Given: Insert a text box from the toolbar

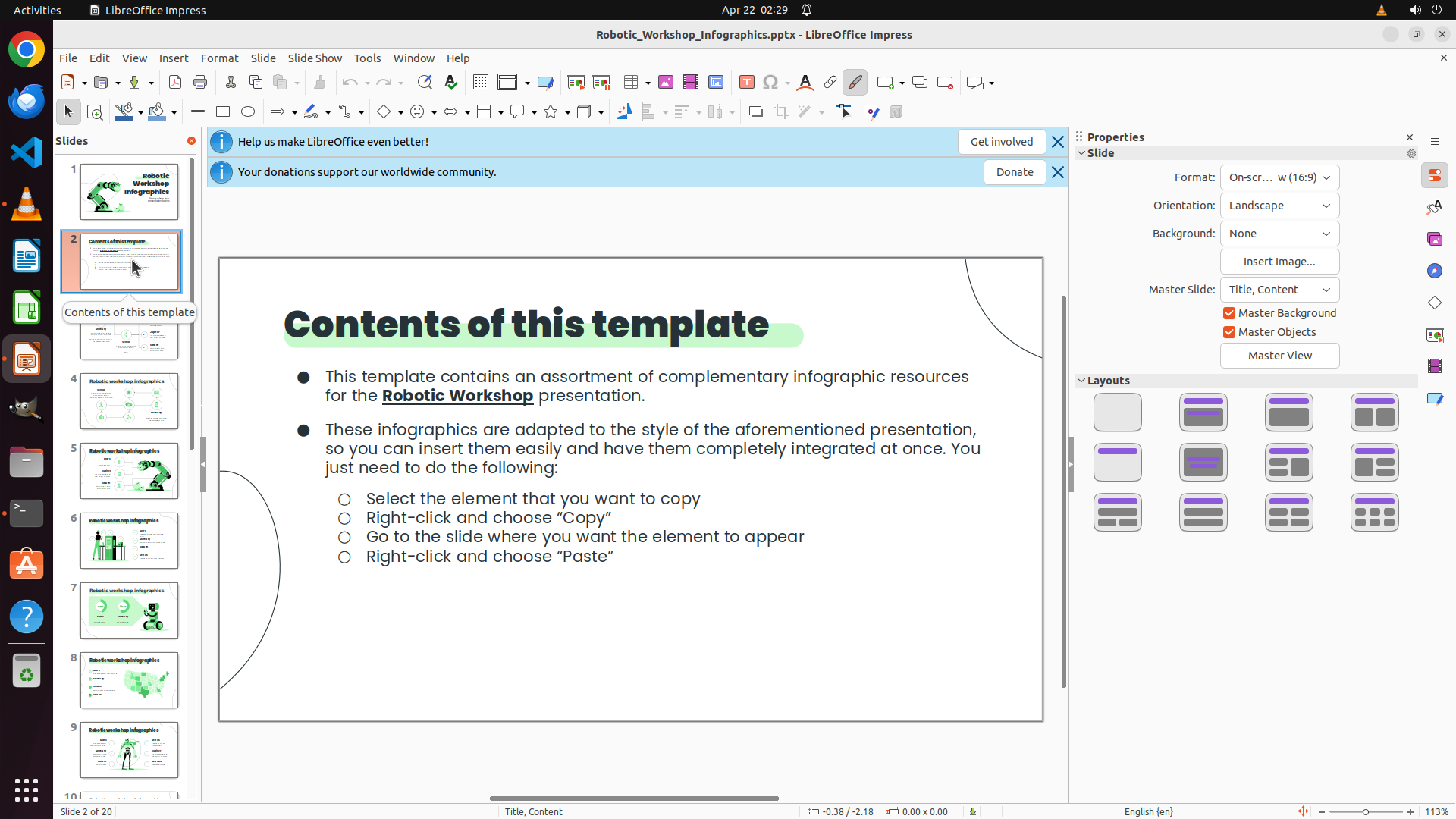Looking at the screenshot, I should [746, 83].
